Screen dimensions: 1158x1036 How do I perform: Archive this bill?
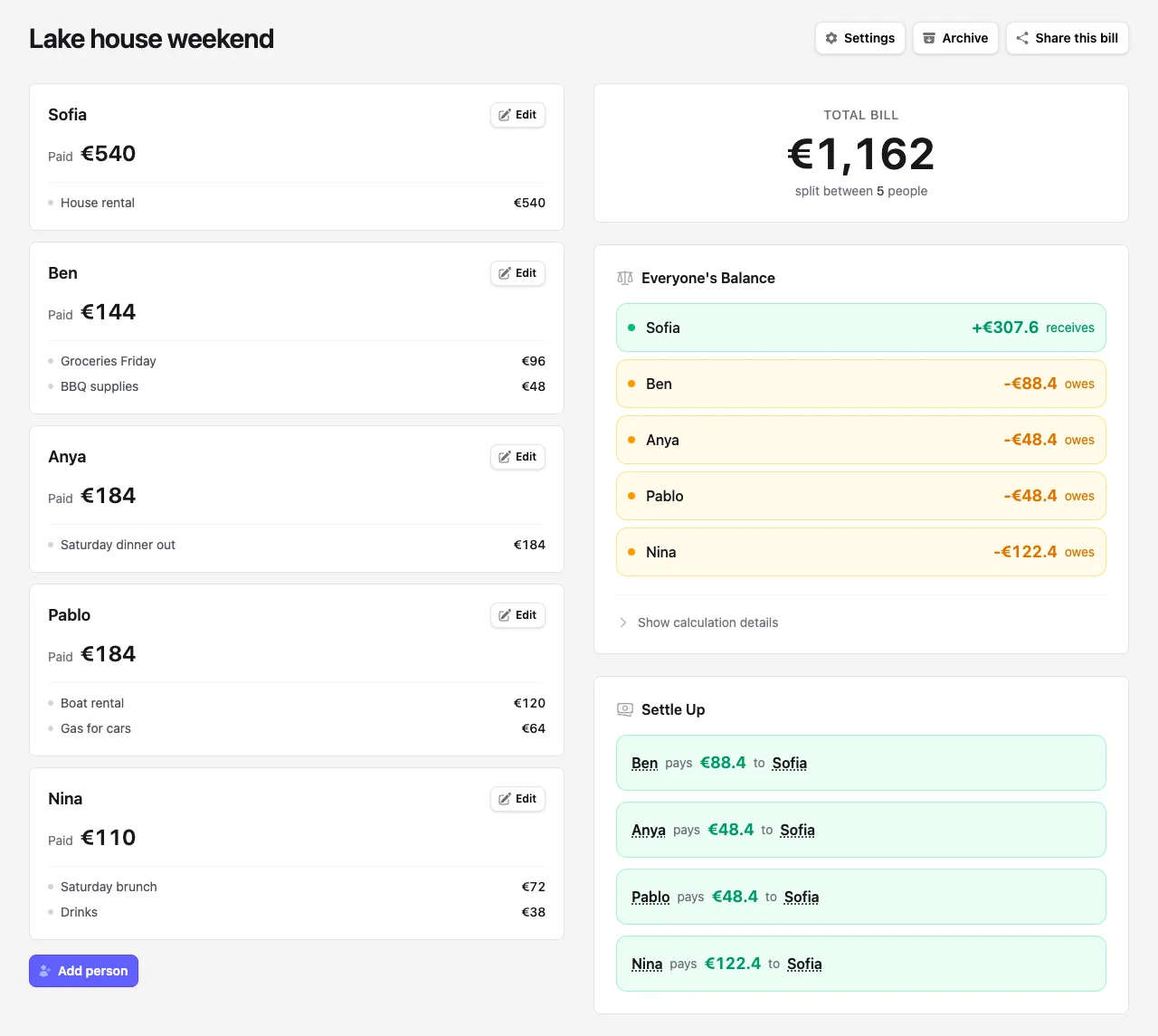point(955,38)
